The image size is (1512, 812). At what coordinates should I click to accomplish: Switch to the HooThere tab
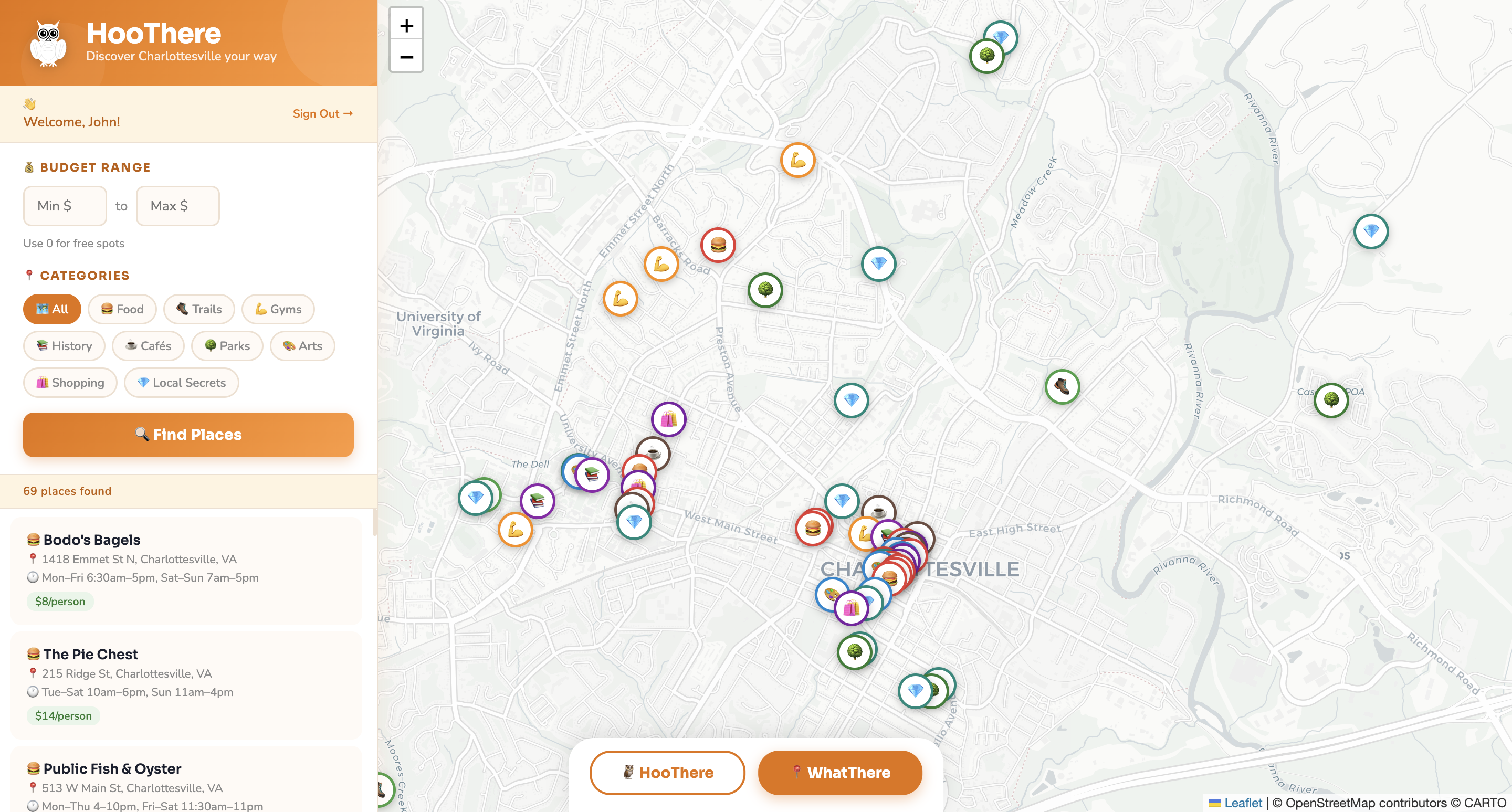point(667,772)
